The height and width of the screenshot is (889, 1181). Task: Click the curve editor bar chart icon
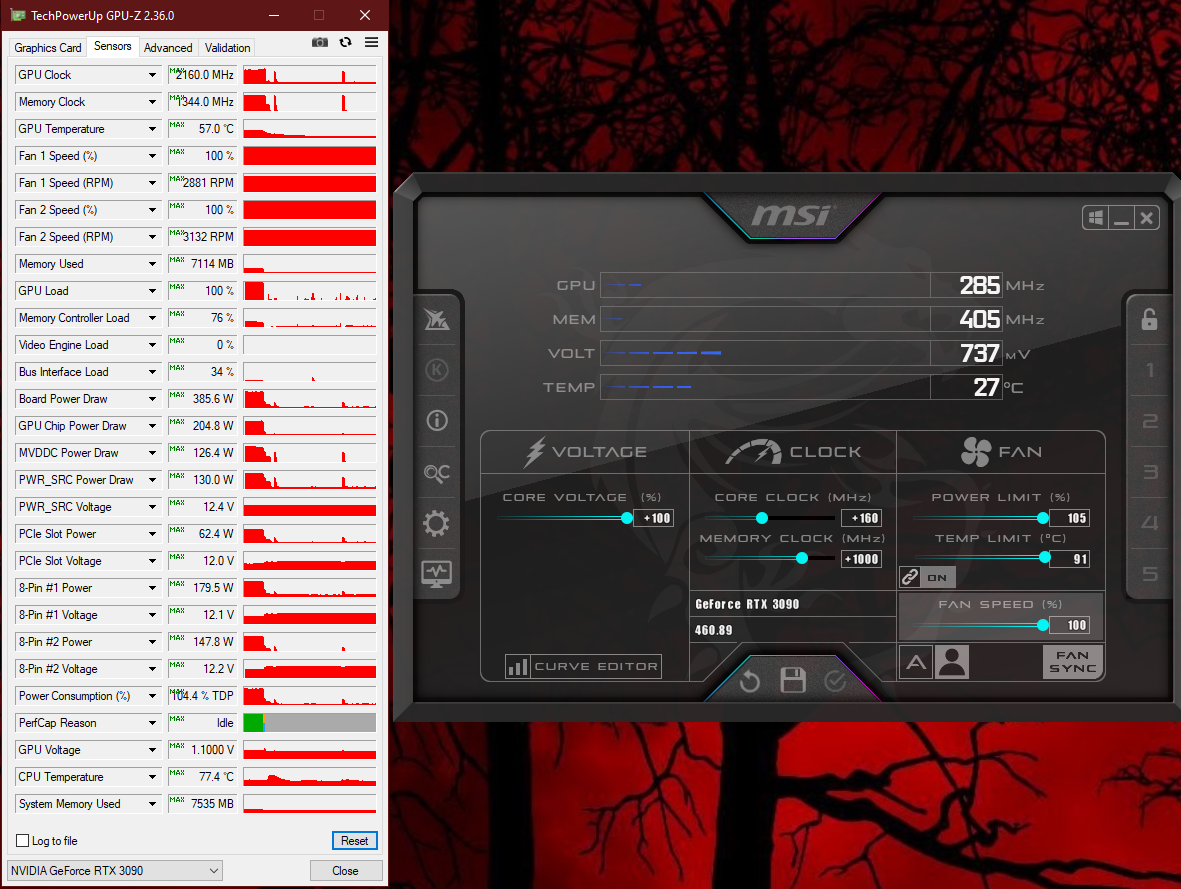click(x=518, y=667)
